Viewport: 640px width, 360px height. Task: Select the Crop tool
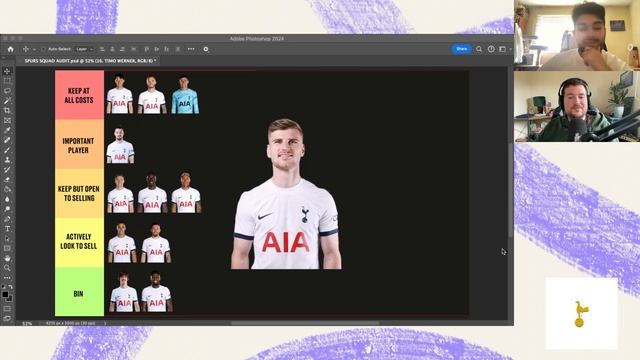coord(7,111)
